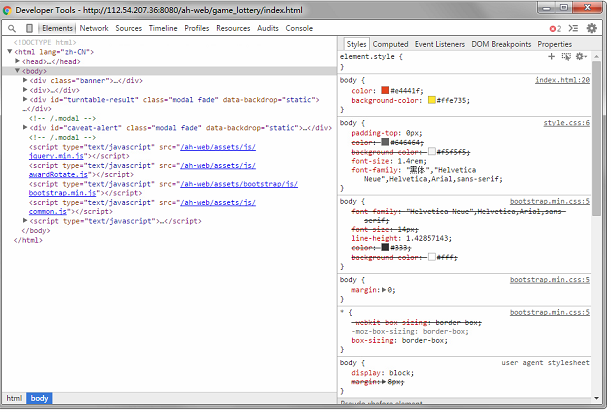This screenshot has width=611, height=412.
Task: Click the Chrome icon in title bar
Action: point(7,10)
